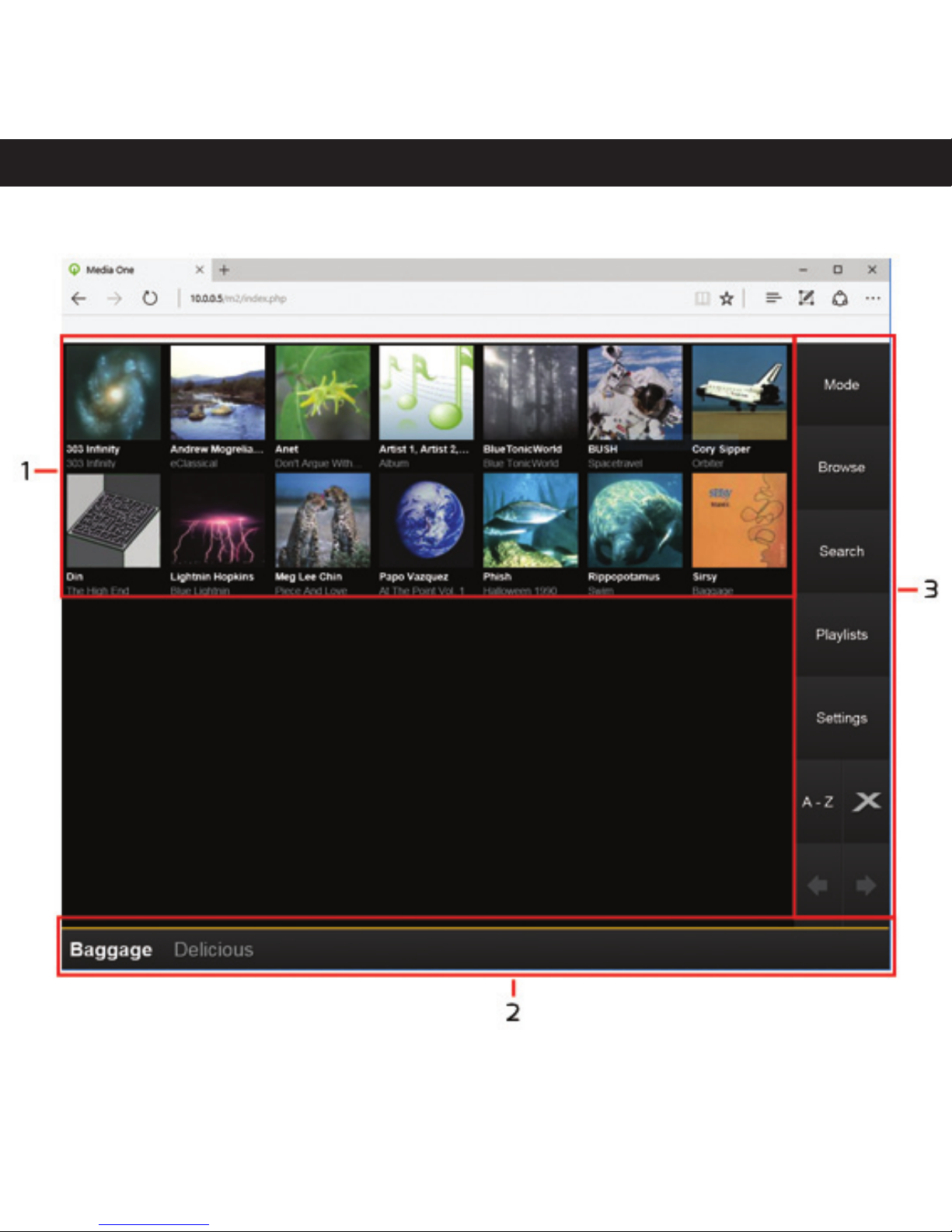Open the Search panel
This screenshot has height=1232, width=952.
pos(842,551)
